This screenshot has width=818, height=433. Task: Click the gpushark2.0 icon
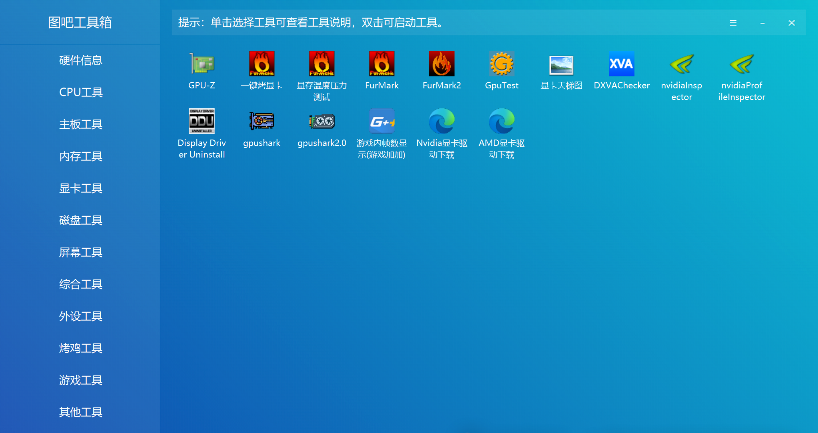coord(321,122)
